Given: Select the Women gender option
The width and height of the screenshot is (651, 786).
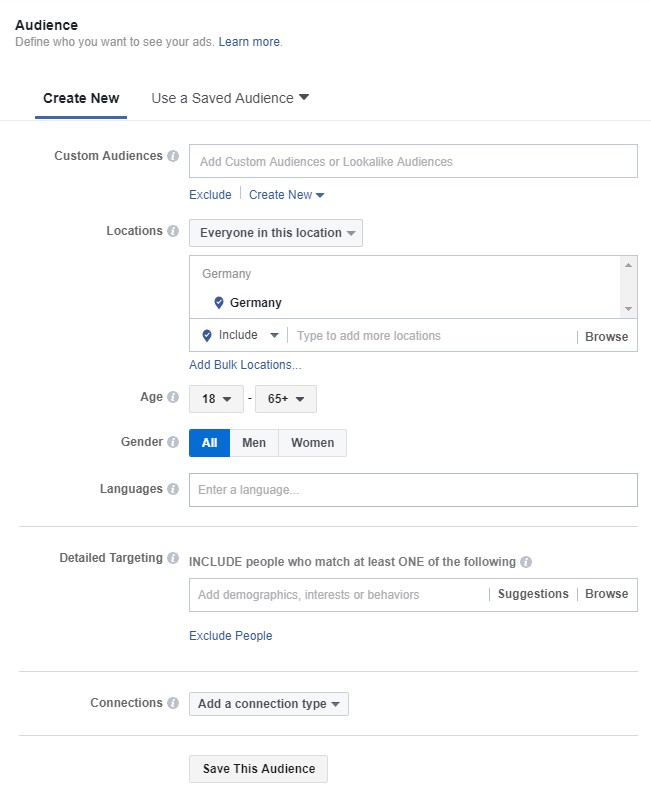Looking at the screenshot, I should tap(312, 443).
